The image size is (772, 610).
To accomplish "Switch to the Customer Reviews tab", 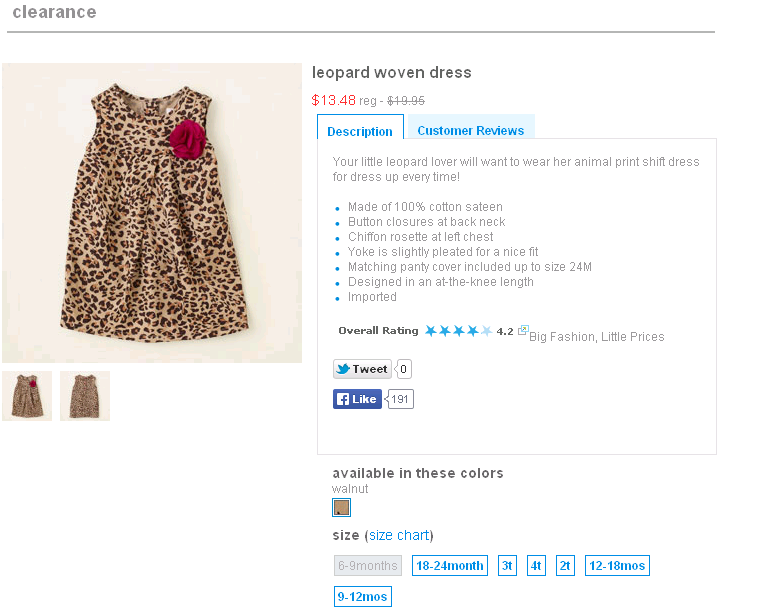I will click(x=470, y=130).
